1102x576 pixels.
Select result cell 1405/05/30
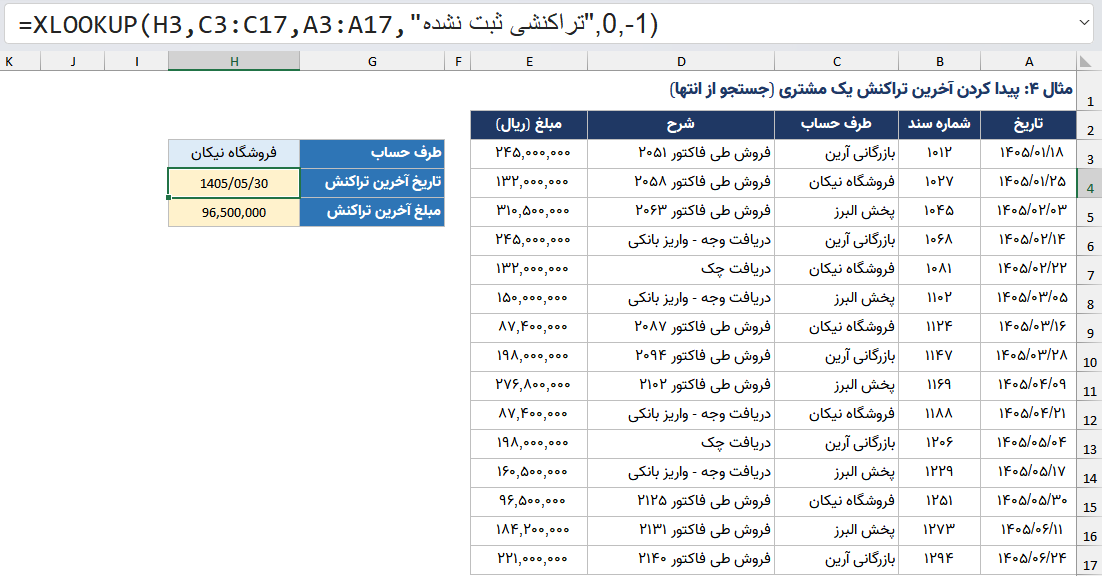[x=234, y=183]
